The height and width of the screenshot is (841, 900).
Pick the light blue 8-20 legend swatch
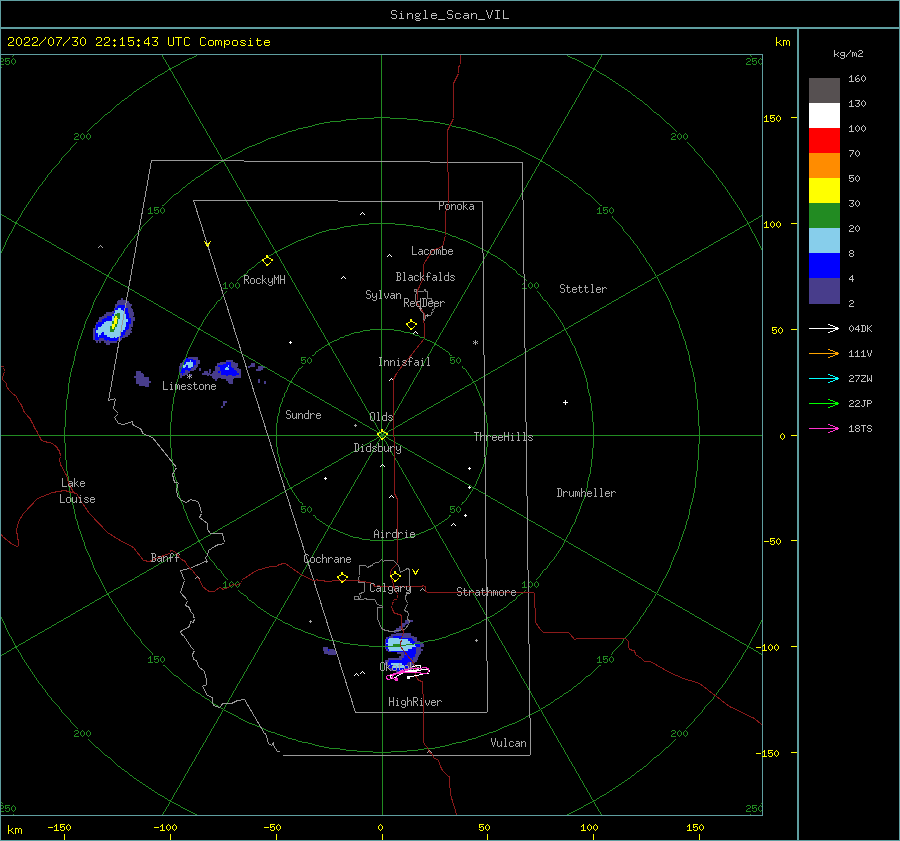824,241
